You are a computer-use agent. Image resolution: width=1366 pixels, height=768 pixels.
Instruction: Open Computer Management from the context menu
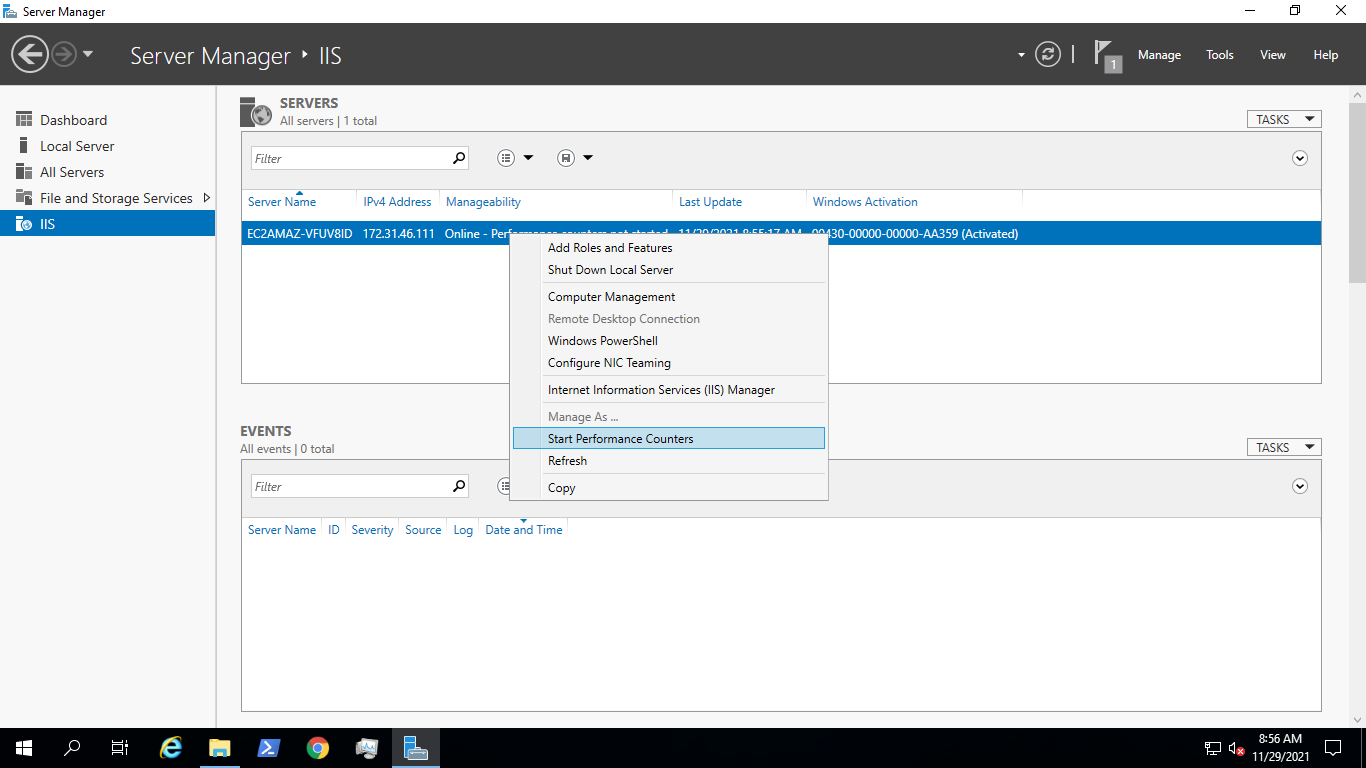(x=611, y=296)
